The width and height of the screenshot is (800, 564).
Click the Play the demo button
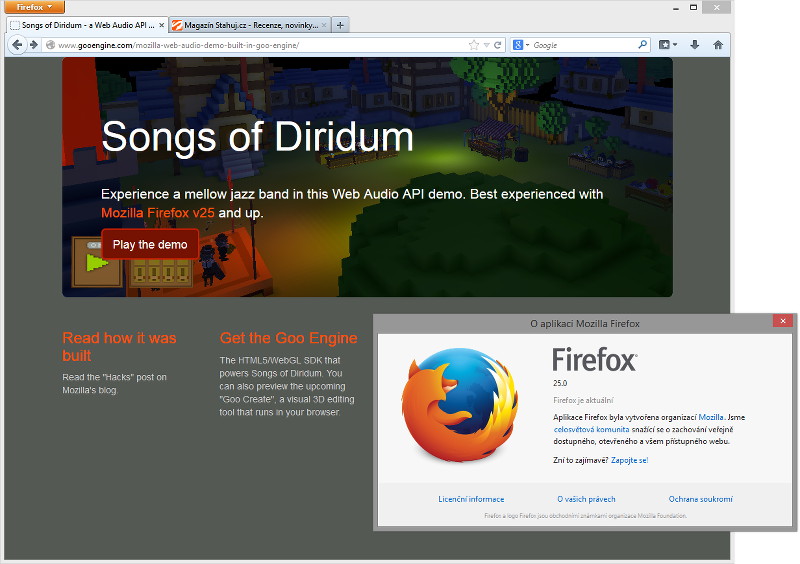pos(150,244)
